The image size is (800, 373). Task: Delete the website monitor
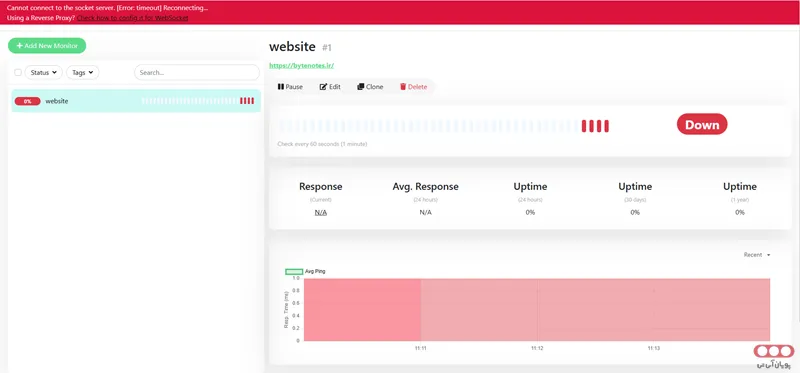(x=413, y=87)
